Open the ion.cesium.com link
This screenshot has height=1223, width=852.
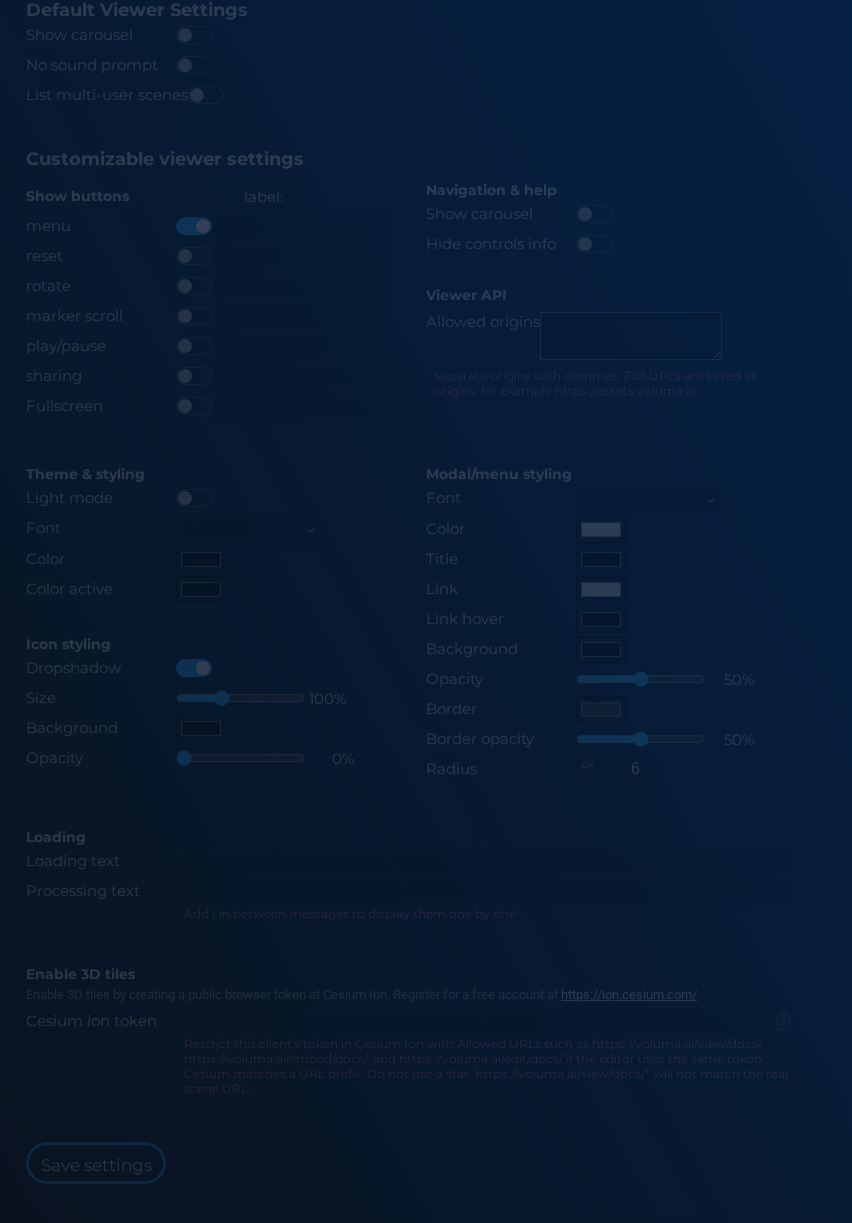[x=629, y=995]
